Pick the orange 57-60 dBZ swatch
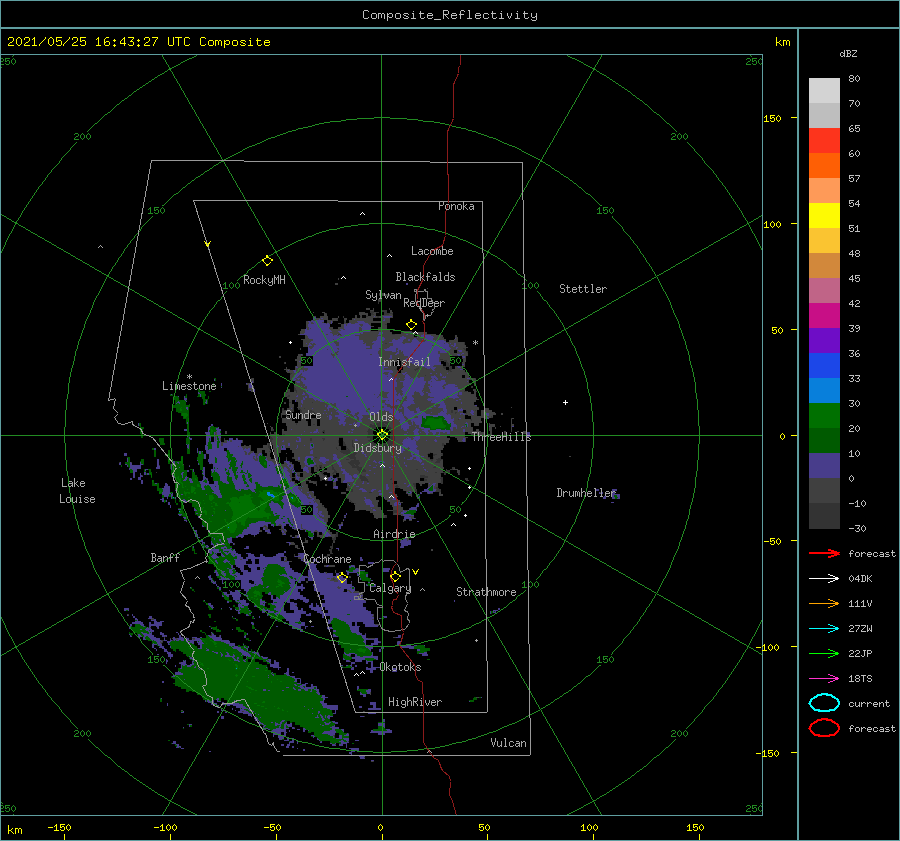 coord(824,166)
